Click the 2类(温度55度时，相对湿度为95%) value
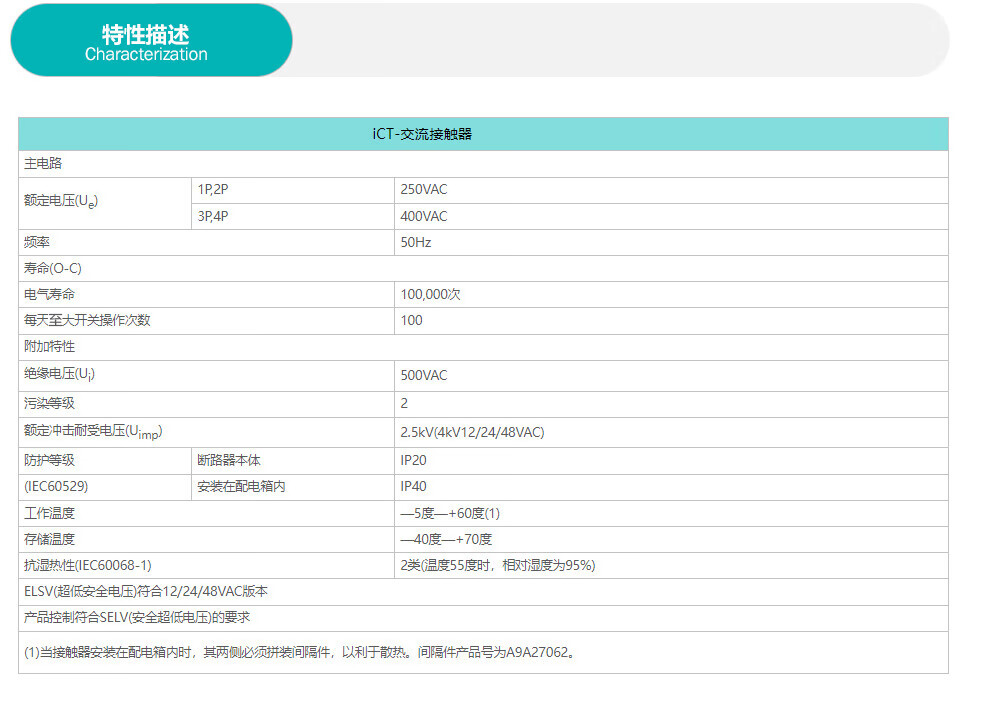The height and width of the screenshot is (712, 990). click(498, 566)
